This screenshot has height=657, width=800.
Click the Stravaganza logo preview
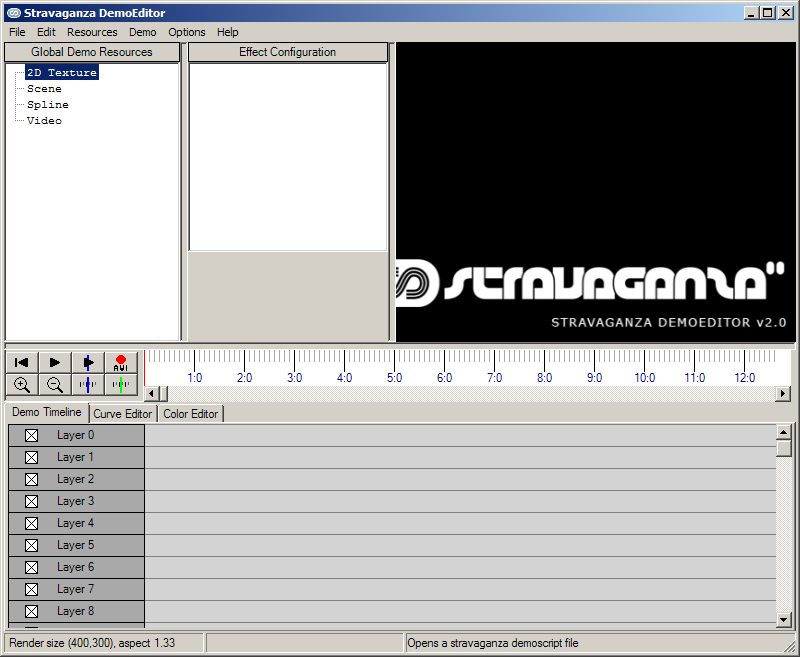point(595,192)
